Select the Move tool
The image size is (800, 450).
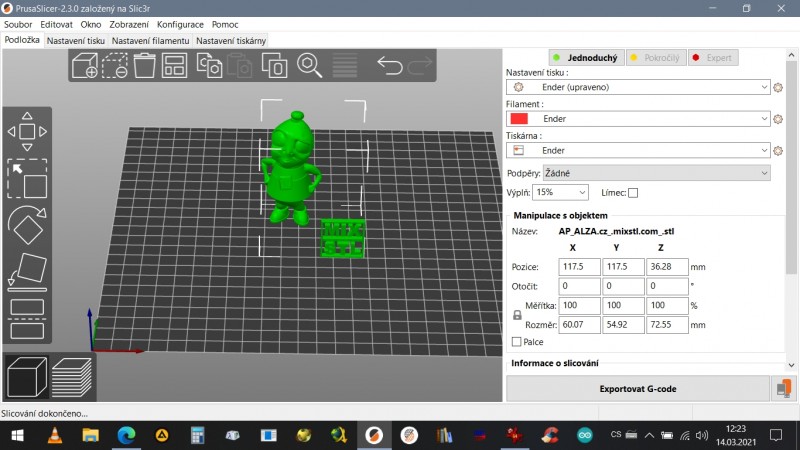coord(27,131)
